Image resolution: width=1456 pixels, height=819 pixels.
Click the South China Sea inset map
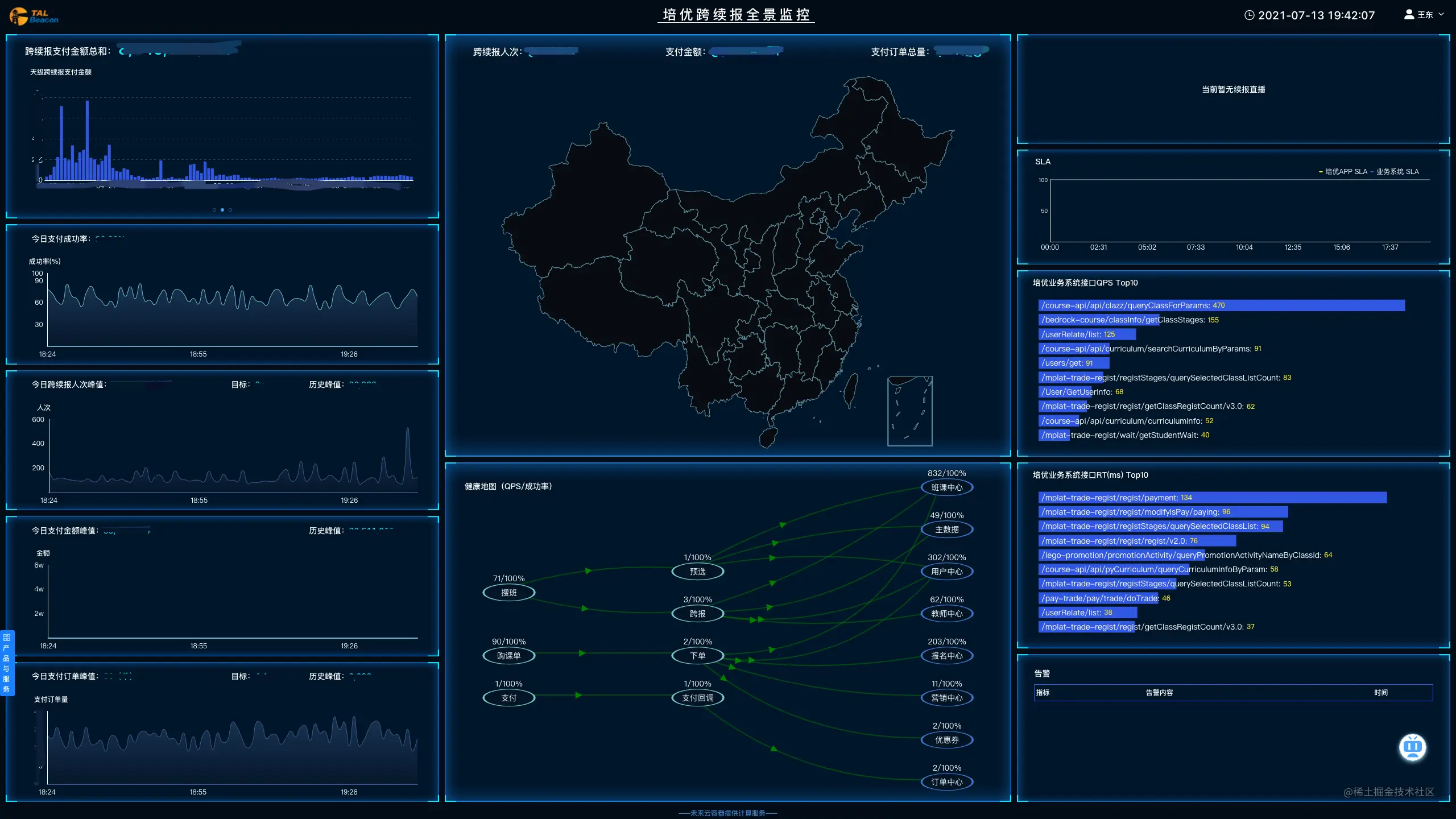pos(909,411)
